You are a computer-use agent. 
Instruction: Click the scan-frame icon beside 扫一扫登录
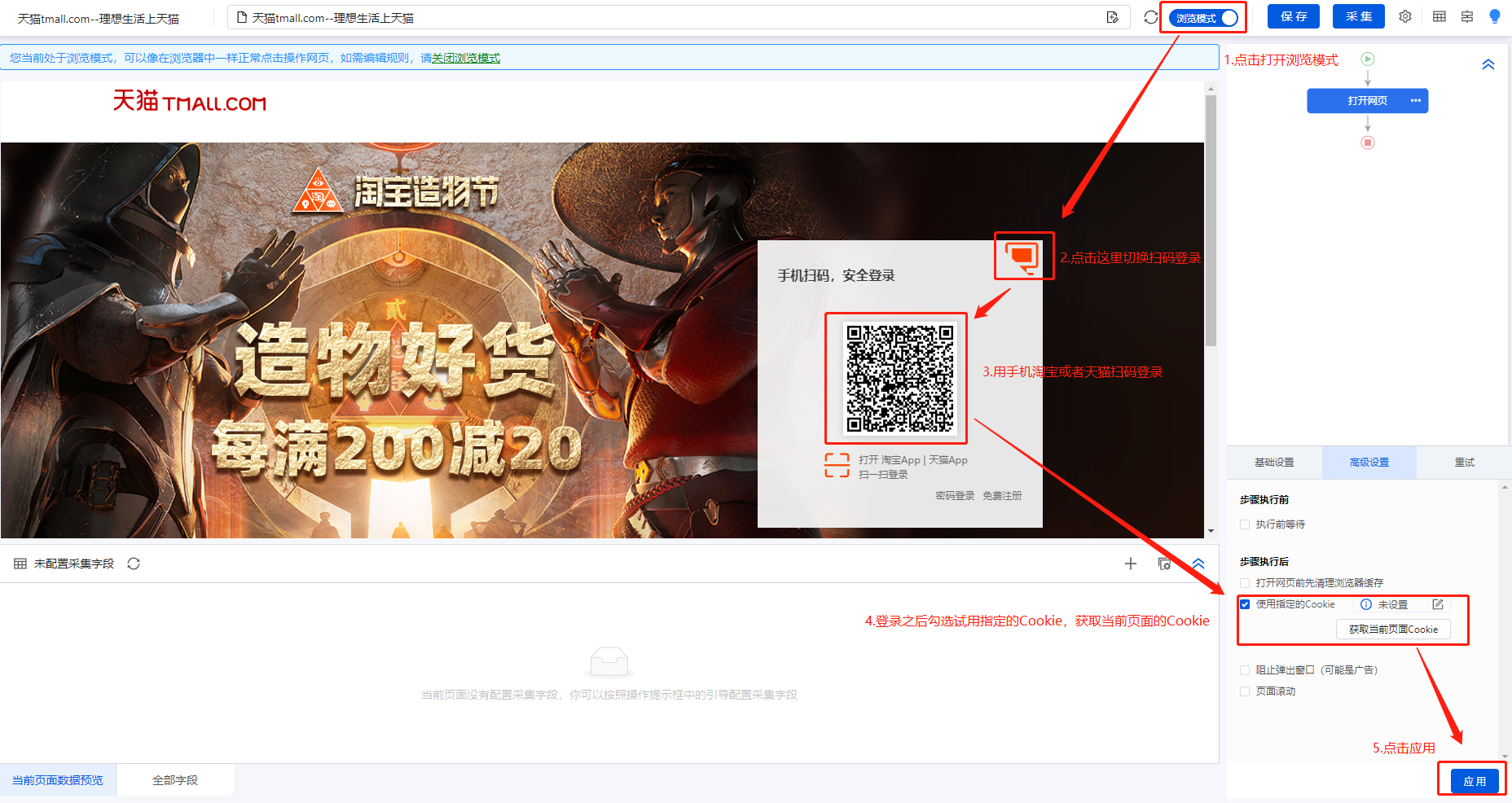click(x=837, y=465)
